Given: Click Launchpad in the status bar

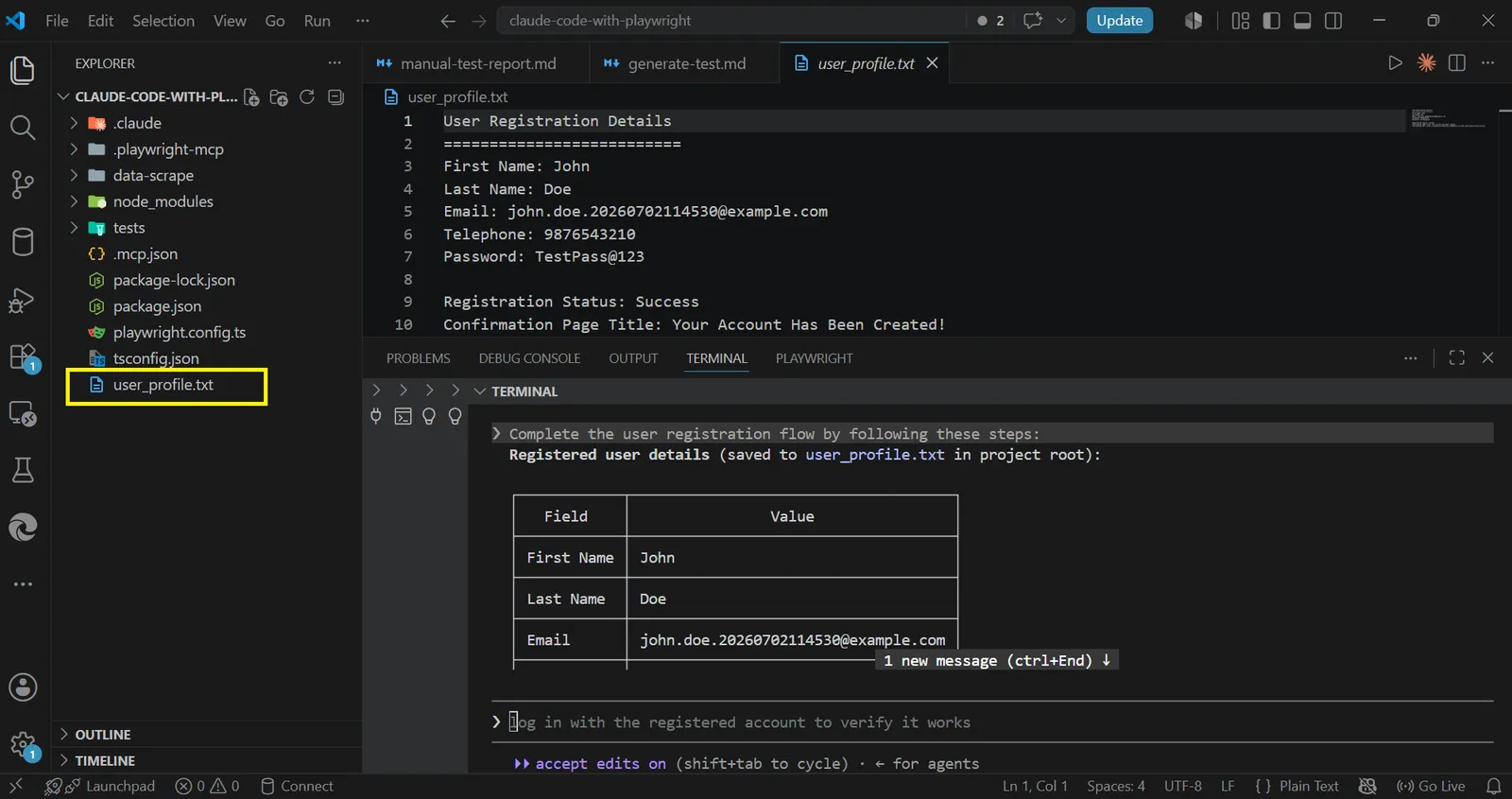Looking at the screenshot, I should [x=100, y=786].
